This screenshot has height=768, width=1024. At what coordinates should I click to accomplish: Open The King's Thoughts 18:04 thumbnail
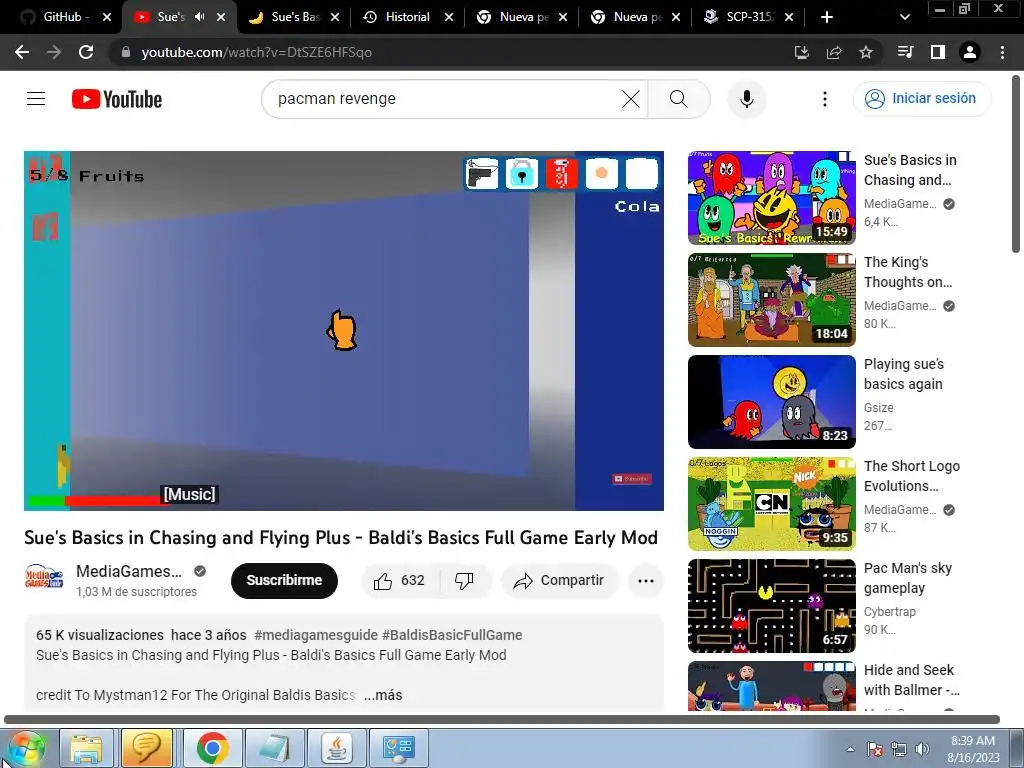click(771, 300)
